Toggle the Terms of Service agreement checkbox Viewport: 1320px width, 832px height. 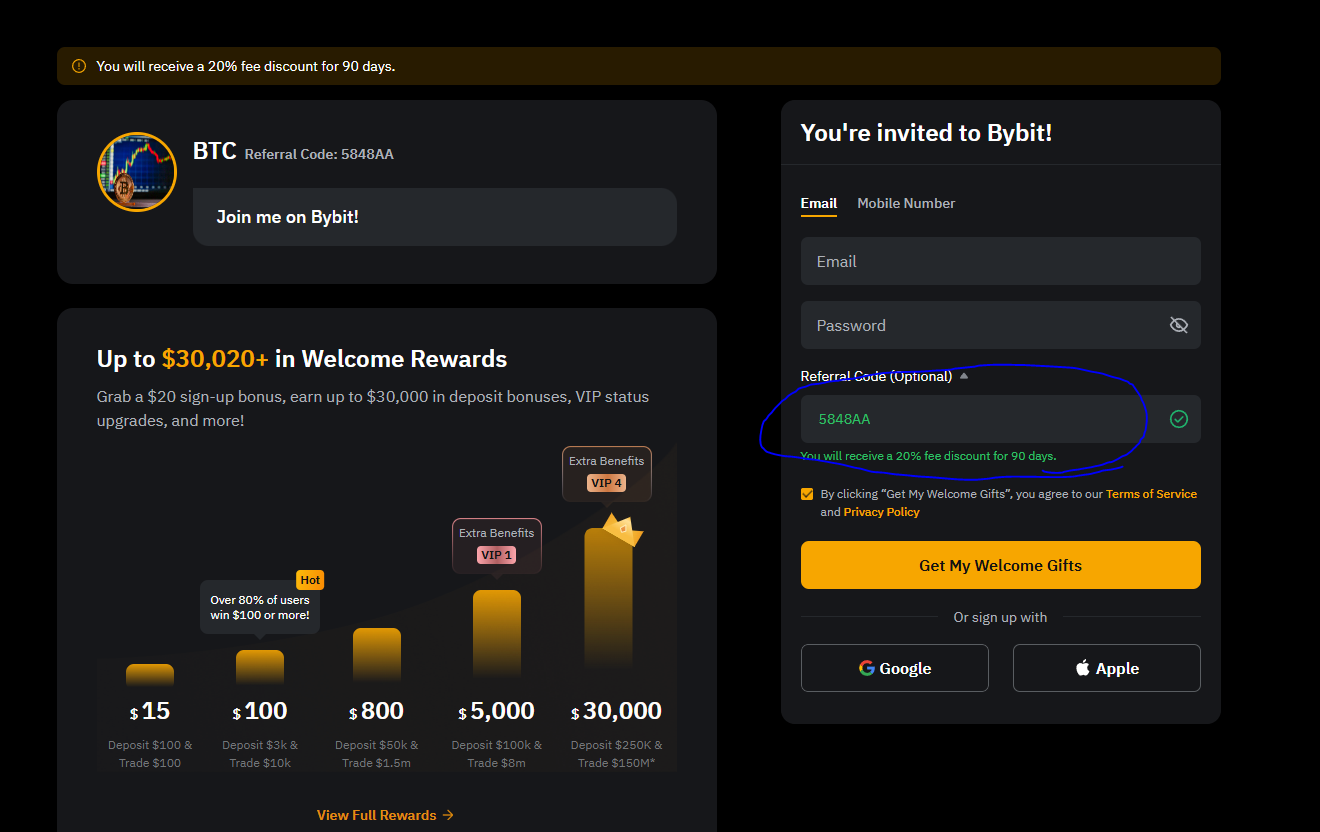click(807, 494)
